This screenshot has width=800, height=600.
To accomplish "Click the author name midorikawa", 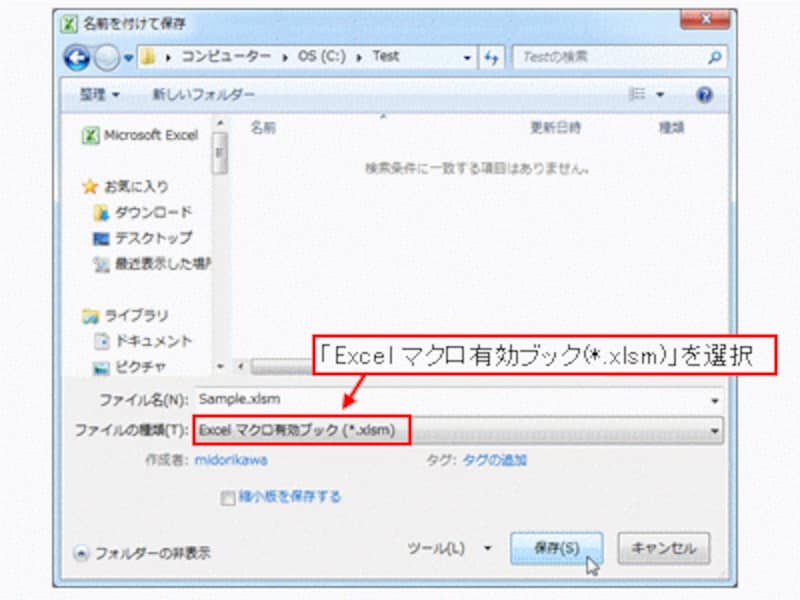I will pyautogui.click(x=231, y=460).
